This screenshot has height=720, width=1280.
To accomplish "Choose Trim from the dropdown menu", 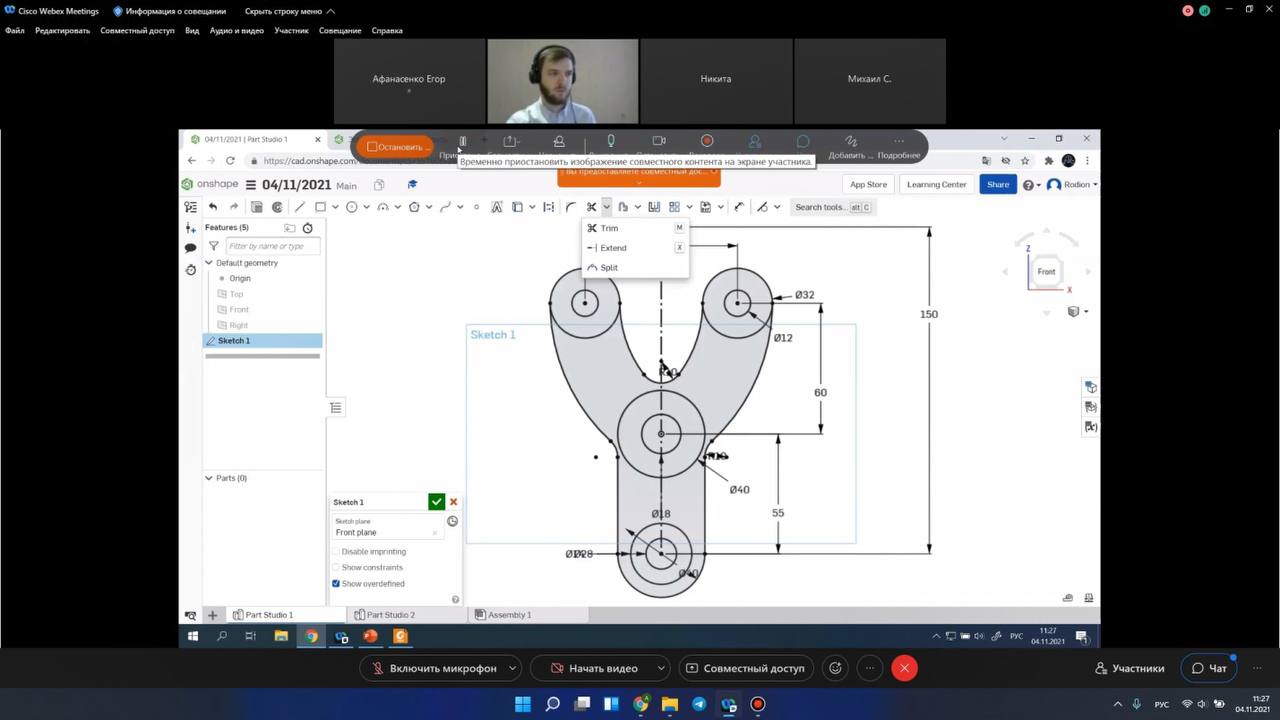I will coord(635,228).
